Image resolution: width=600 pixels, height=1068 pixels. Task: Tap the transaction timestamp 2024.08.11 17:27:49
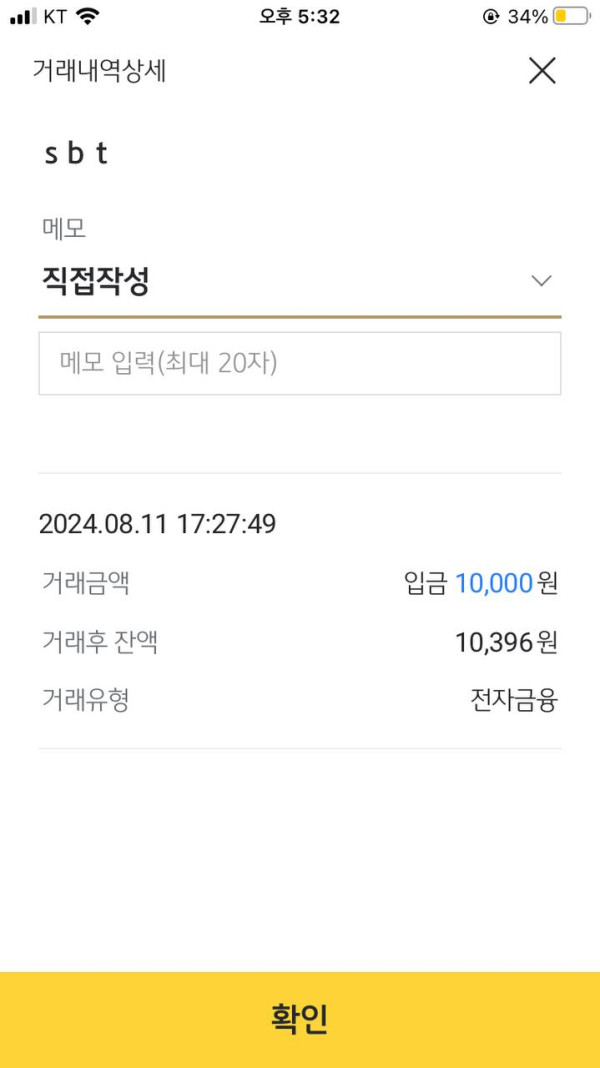click(x=157, y=524)
